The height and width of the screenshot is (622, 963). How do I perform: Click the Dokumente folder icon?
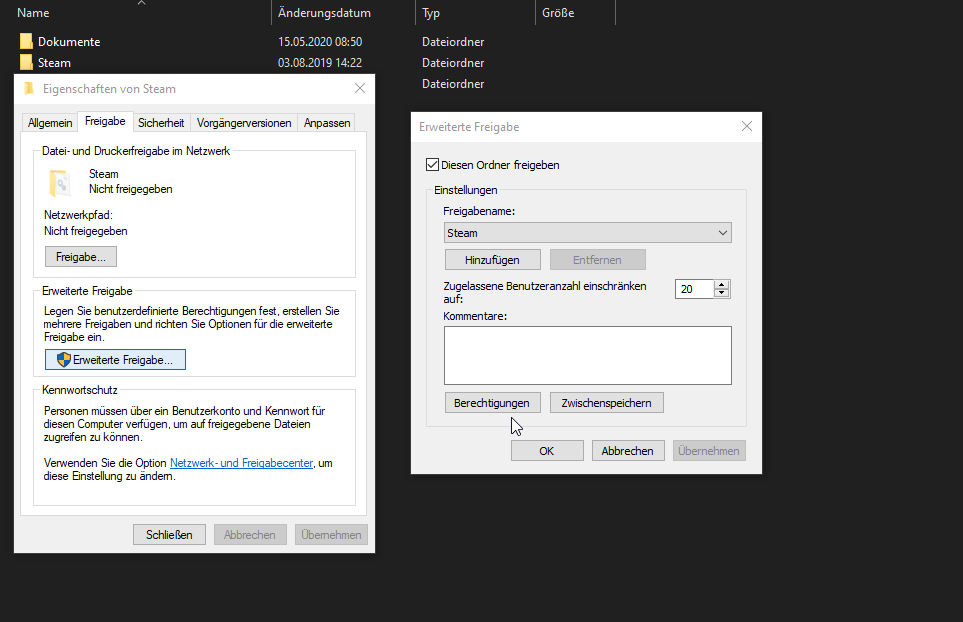point(26,42)
